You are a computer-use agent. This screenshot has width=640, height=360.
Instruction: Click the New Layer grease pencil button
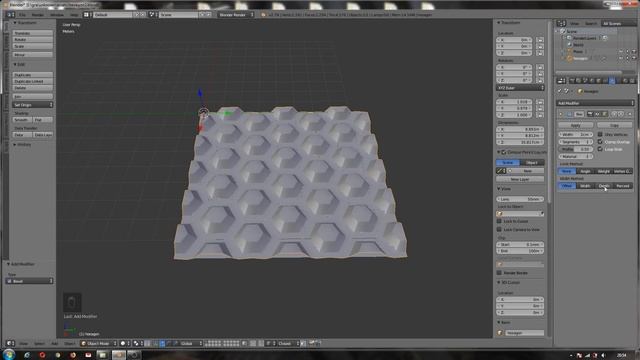520,179
